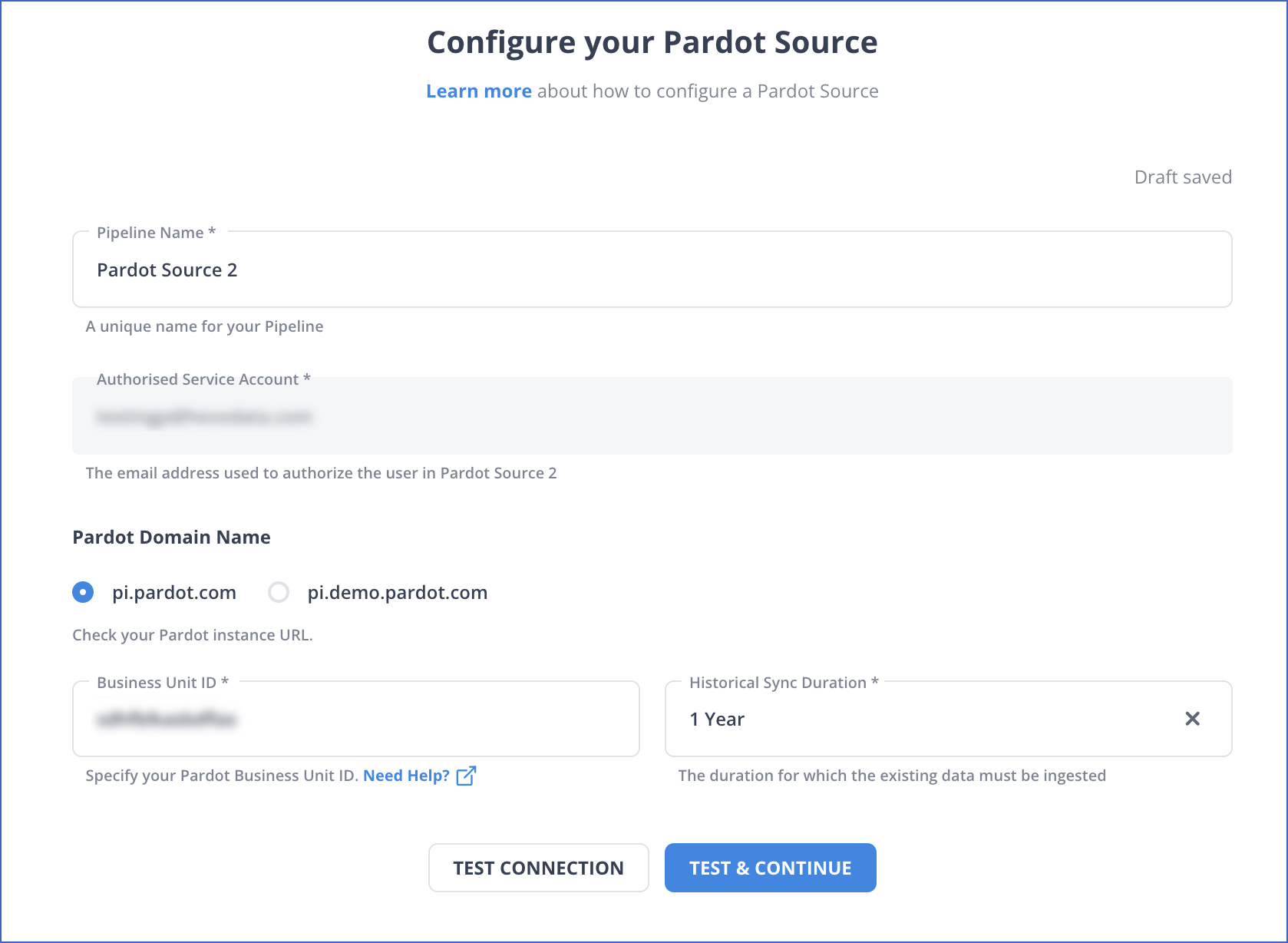Click the Authorised Service Account field
Viewport: 1288px width, 943px height.
(652, 415)
